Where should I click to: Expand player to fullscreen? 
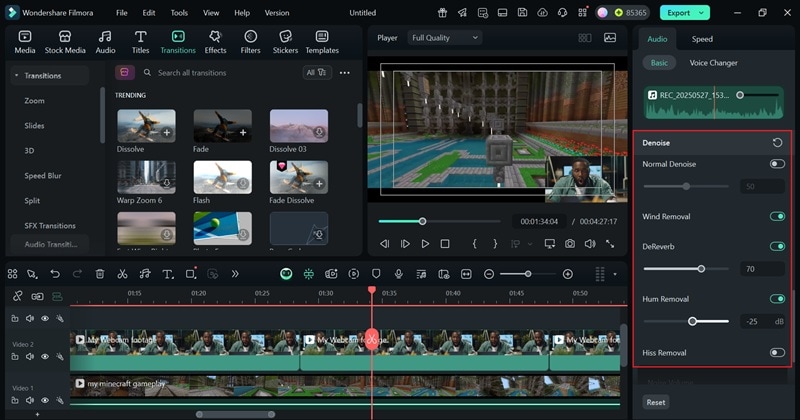click(610, 244)
